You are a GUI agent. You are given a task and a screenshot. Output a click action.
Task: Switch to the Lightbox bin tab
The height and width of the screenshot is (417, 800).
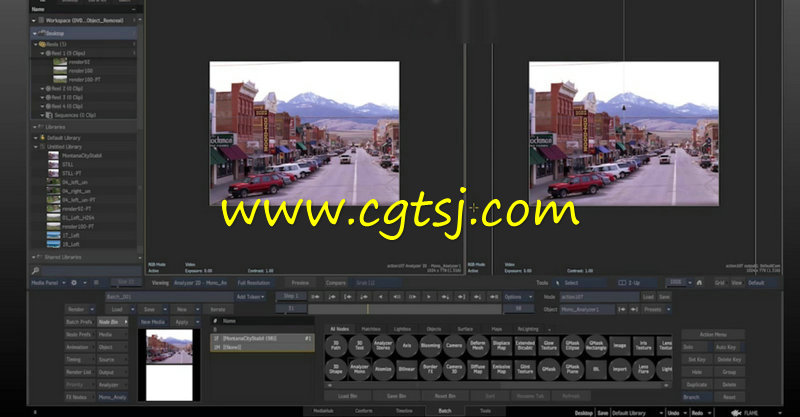(x=403, y=329)
